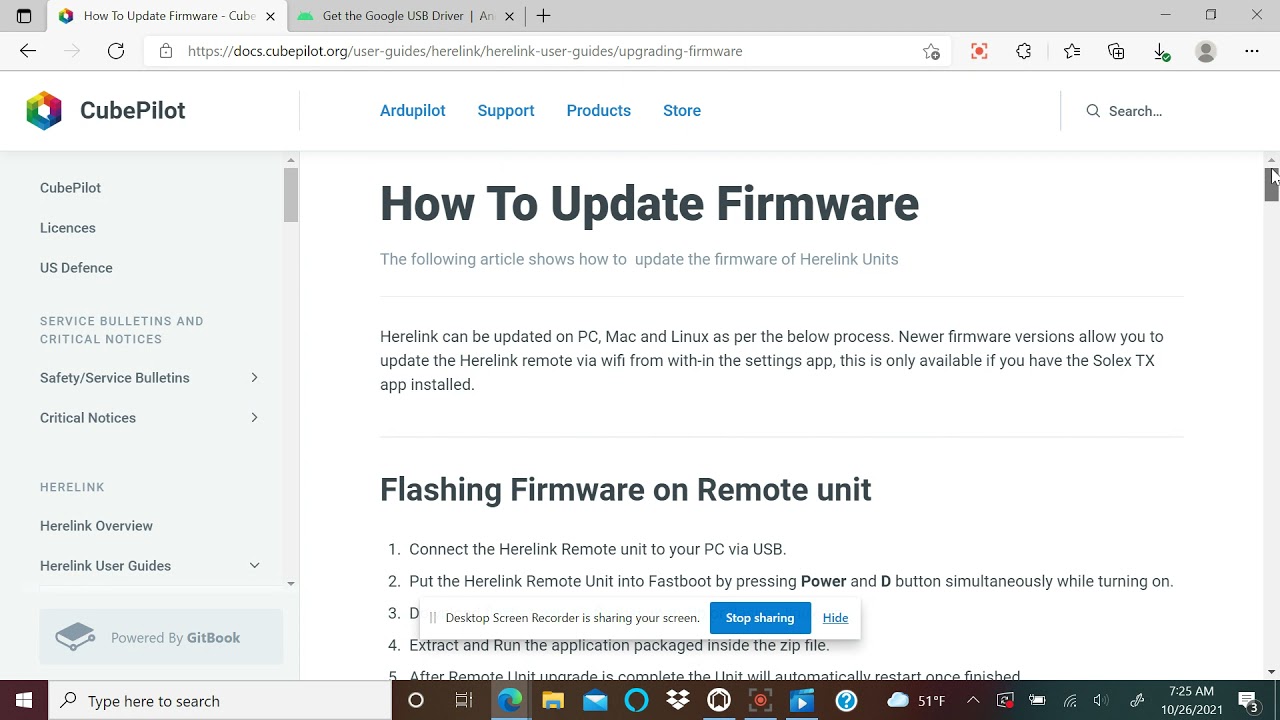The image size is (1280, 720).
Task: View site information lock icon
Action: pyautogui.click(x=166, y=51)
